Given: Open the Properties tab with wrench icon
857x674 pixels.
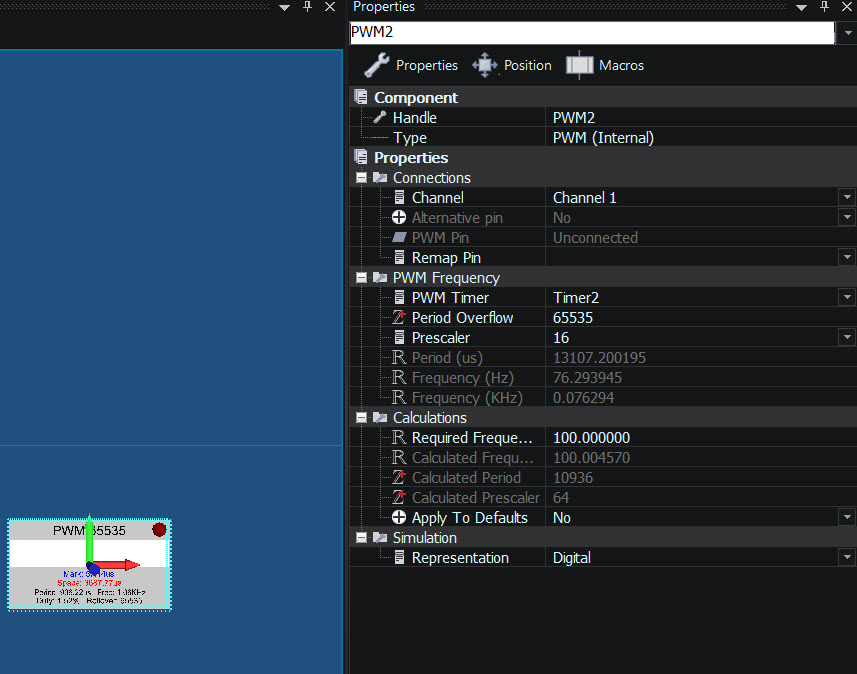Looking at the screenshot, I should 411,66.
